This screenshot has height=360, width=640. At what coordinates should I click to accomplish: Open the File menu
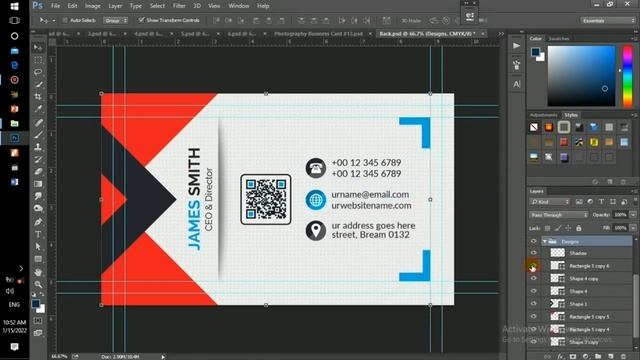56,6
